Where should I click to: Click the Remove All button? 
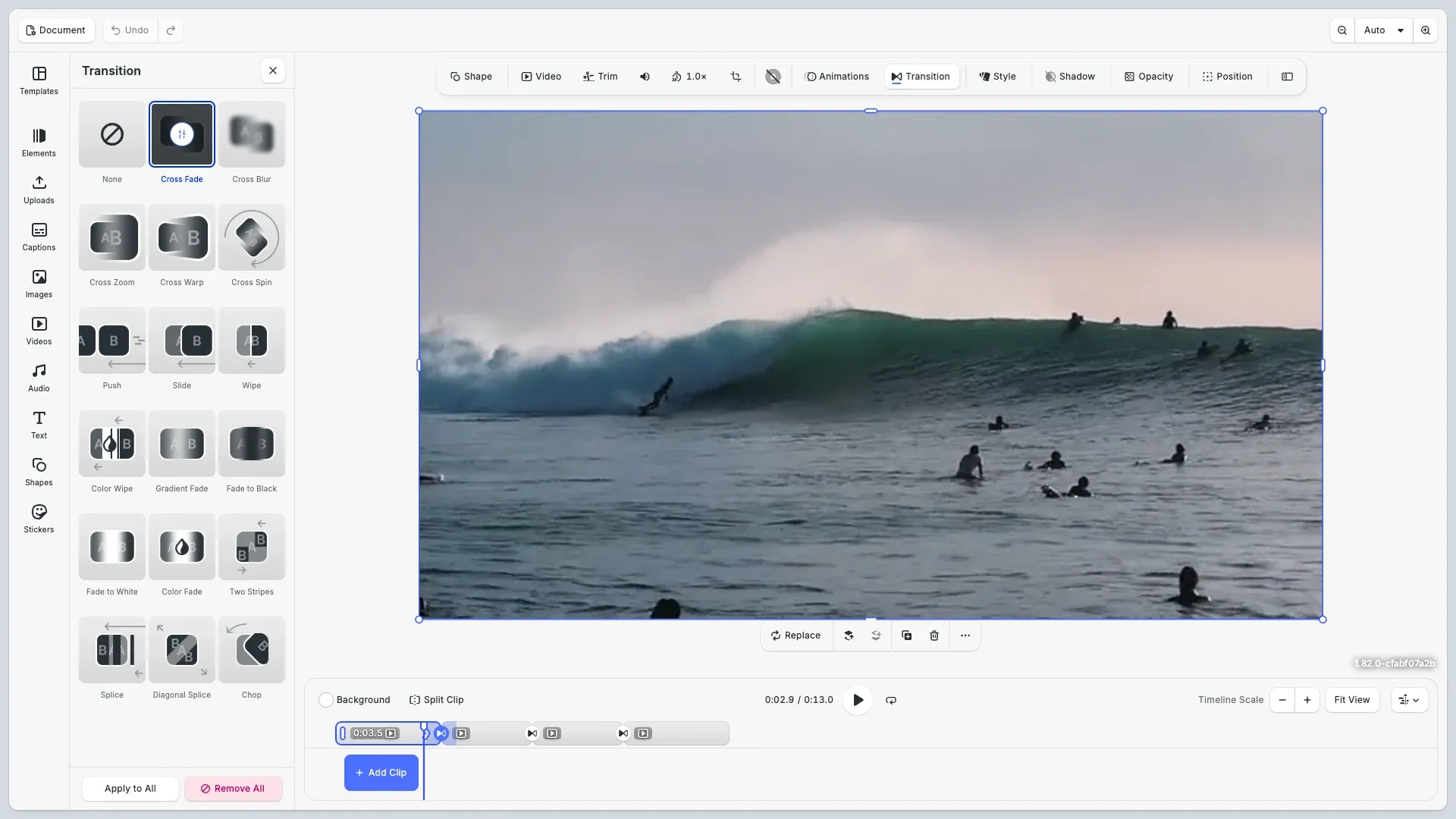click(x=233, y=789)
